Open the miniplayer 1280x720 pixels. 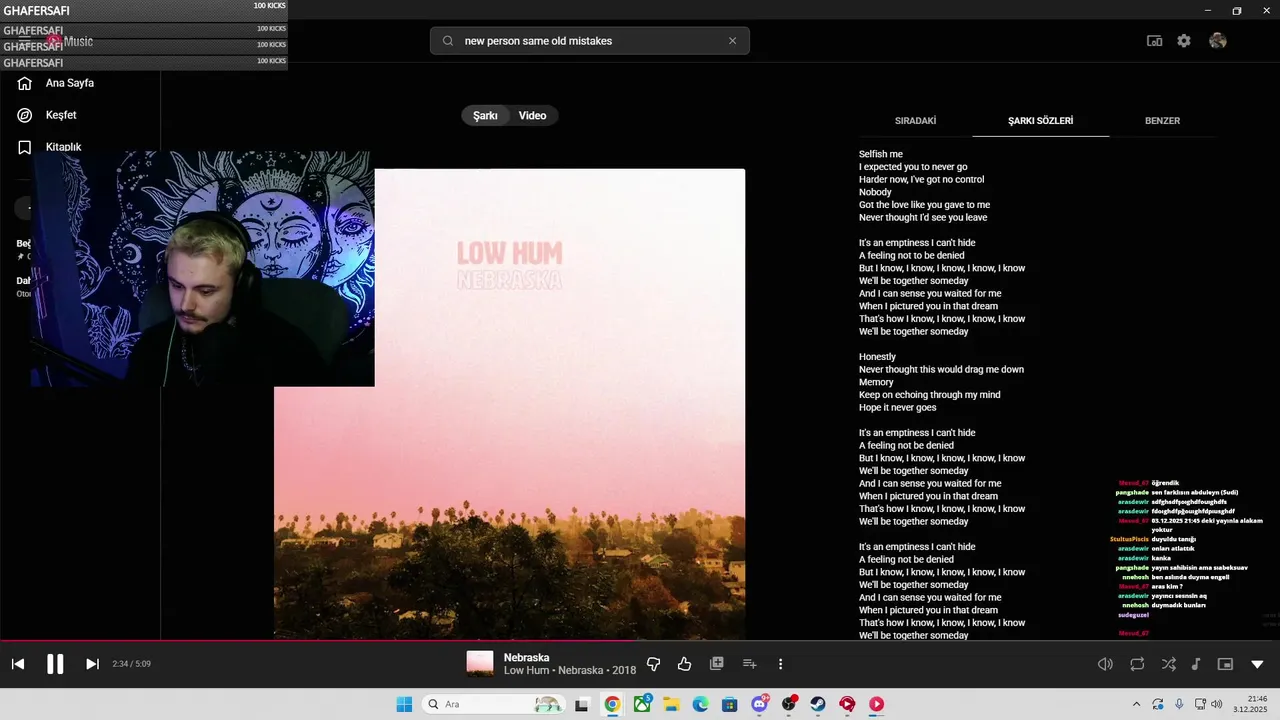tap(1225, 664)
